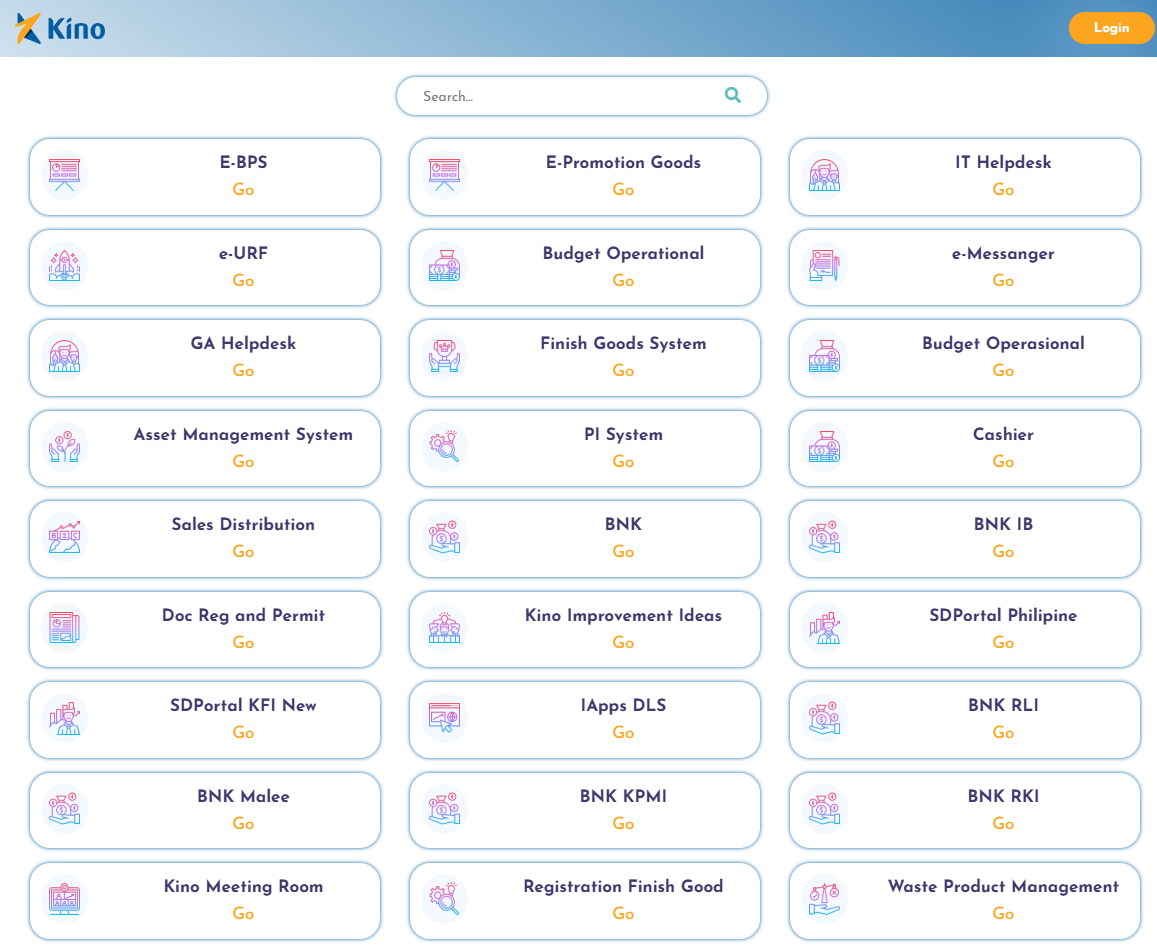Open PI System using Go
The image size is (1157, 948).
click(624, 461)
